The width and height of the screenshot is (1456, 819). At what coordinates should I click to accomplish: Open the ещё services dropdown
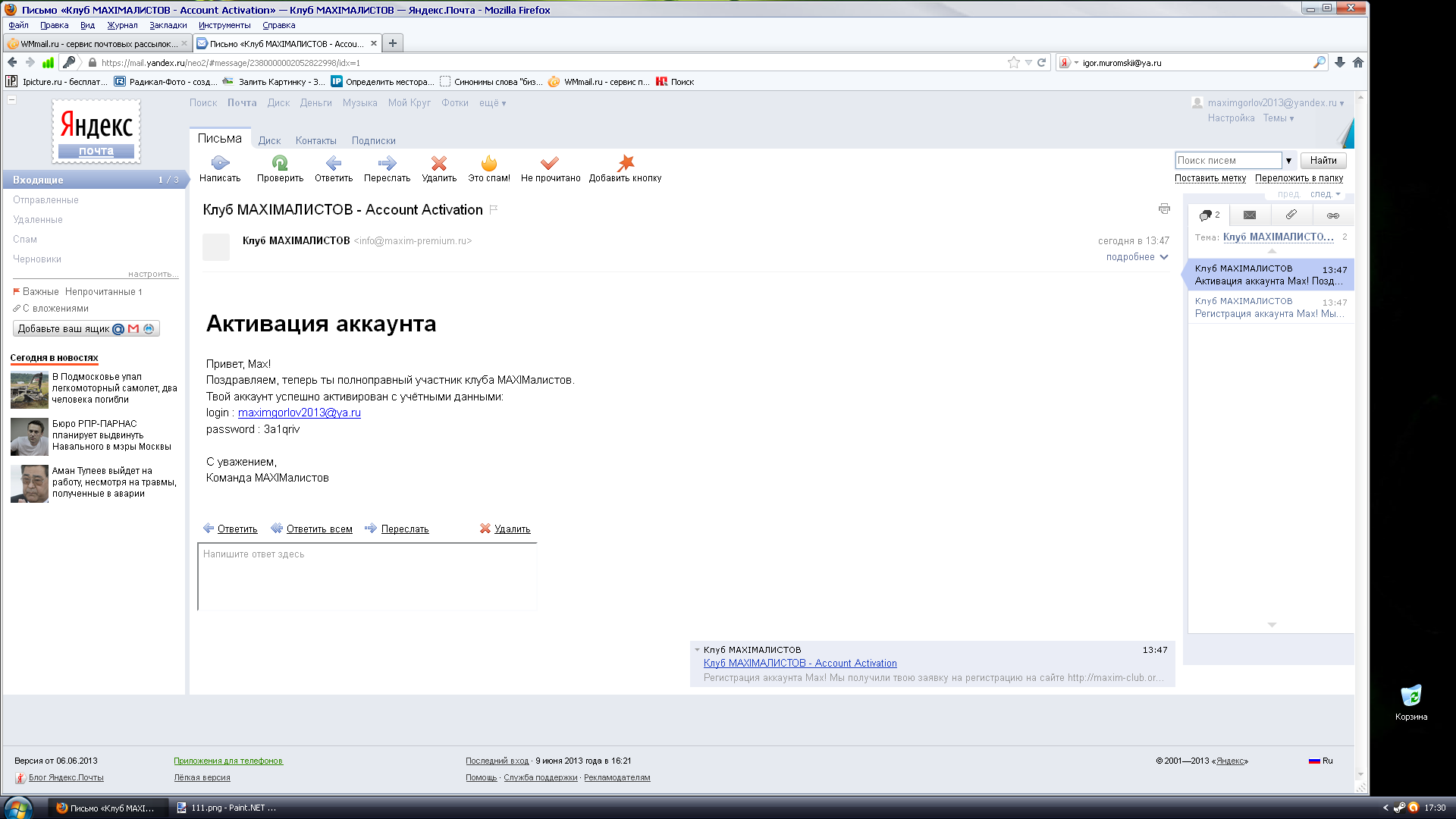(x=492, y=103)
